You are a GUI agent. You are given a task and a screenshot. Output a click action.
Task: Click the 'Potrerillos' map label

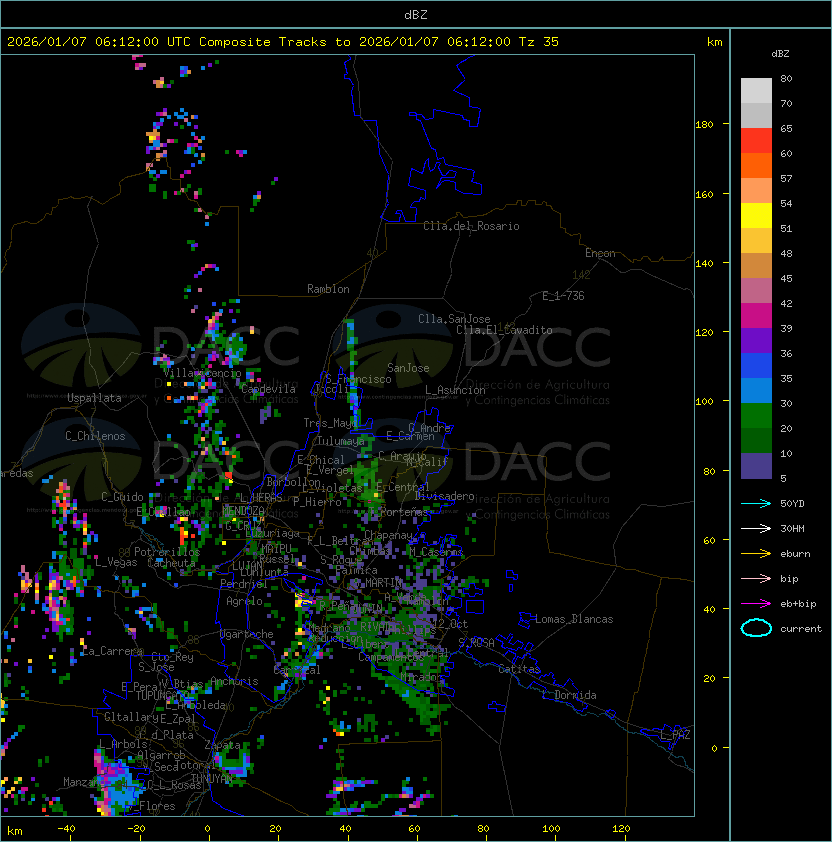click(x=167, y=552)
